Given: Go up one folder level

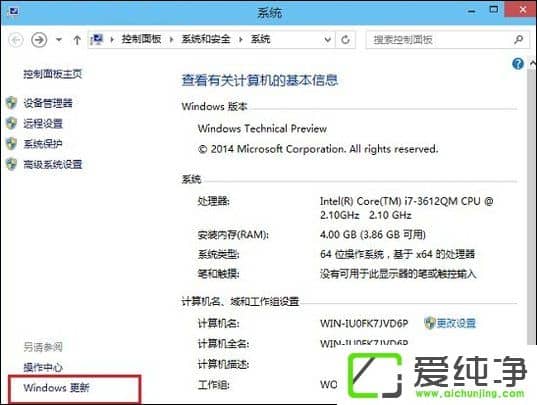Looking at the screenshot, I should [x=77, y=40].
